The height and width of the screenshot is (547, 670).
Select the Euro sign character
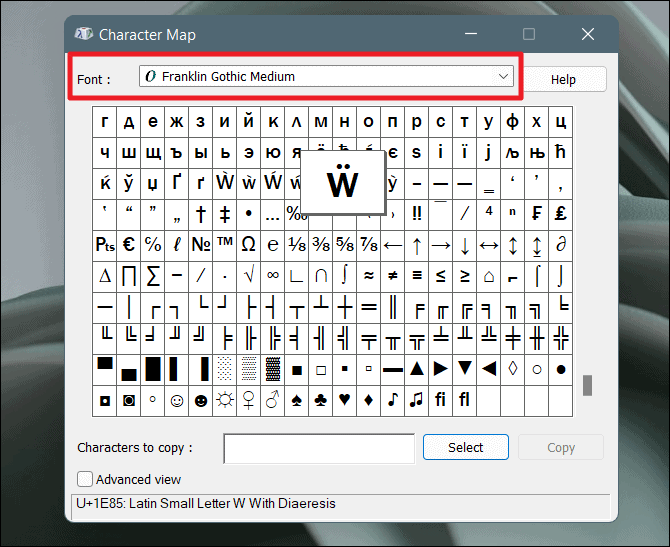tap(129, 245)
